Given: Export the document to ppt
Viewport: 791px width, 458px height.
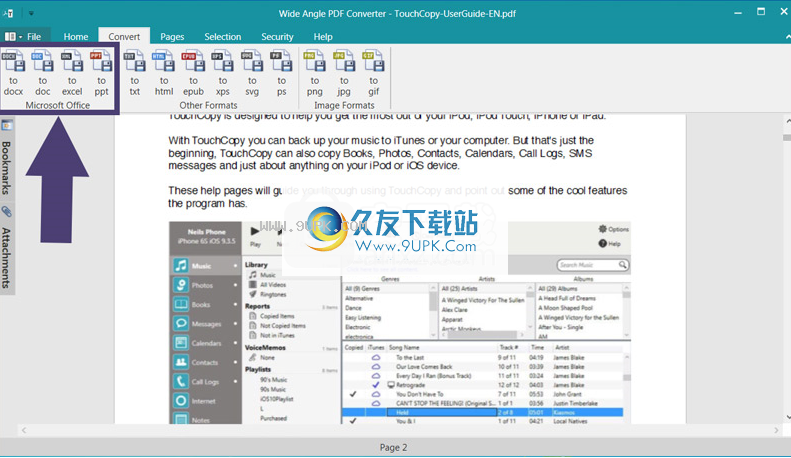Looking at the screenshot, I should (101, 73).
